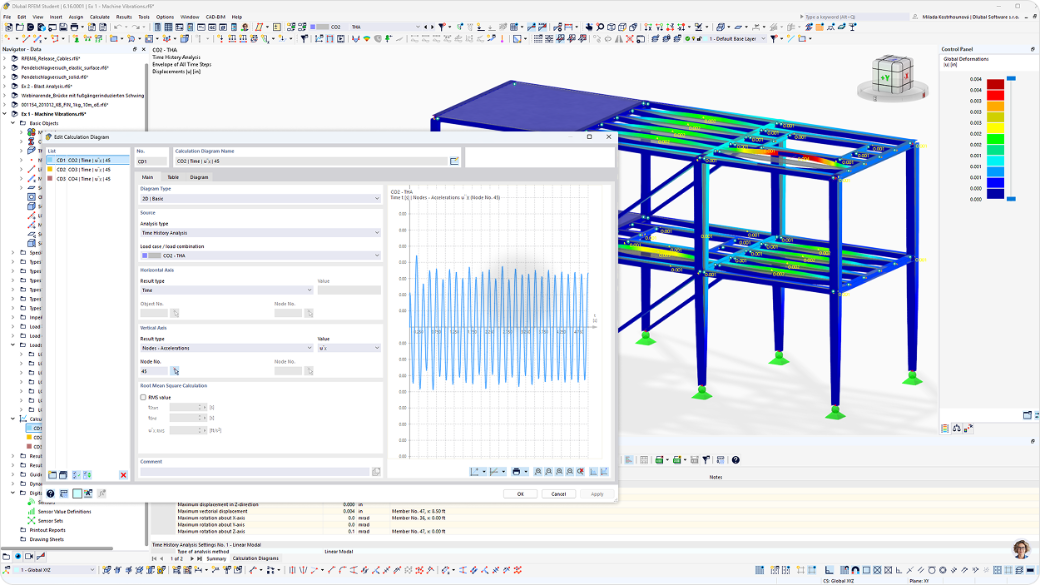
Task: Click the help question mark icon in dialog
Action: click(50, 493)
